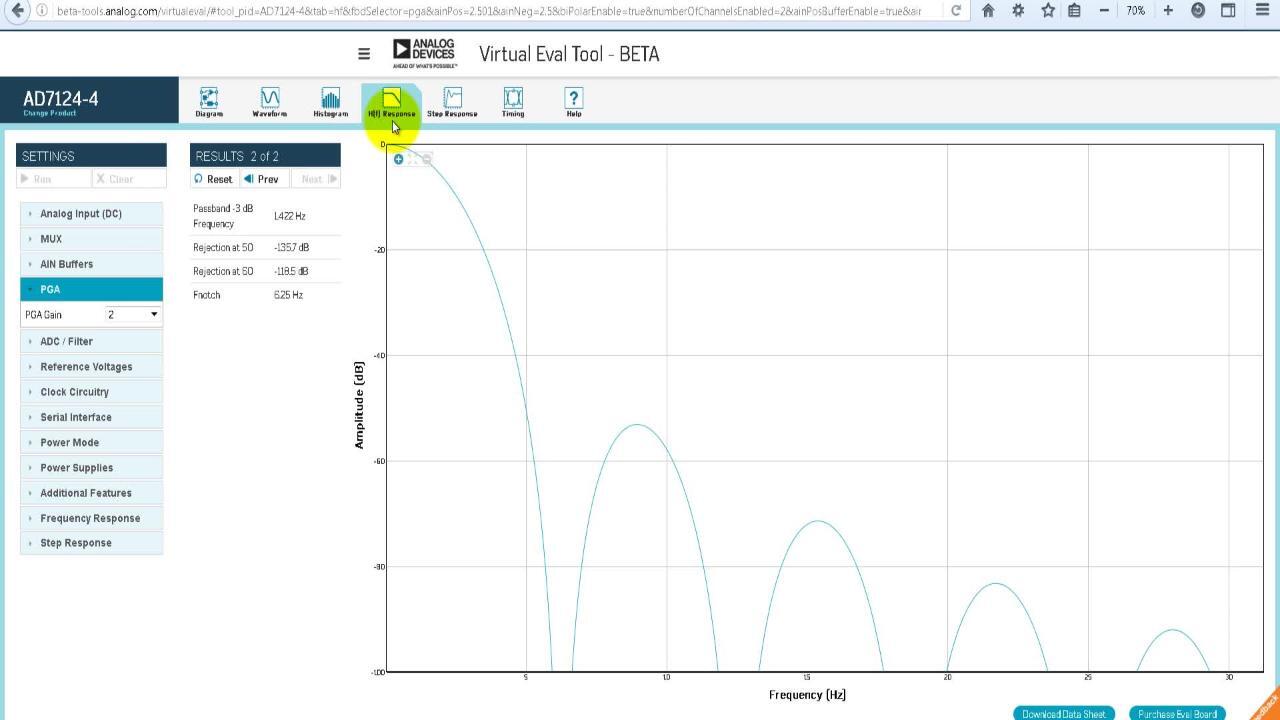Screen dimensions: 1280x720
Task: Go to the browser home page
Action: [988, 10]
